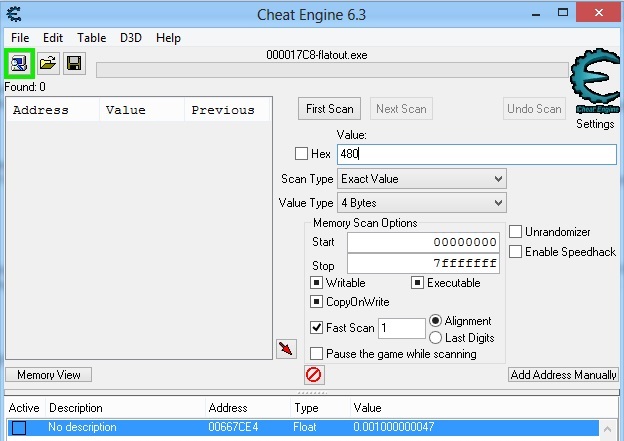Click the Stop address field
This screenshot has height=441, width=624.
tap(423, 263)
